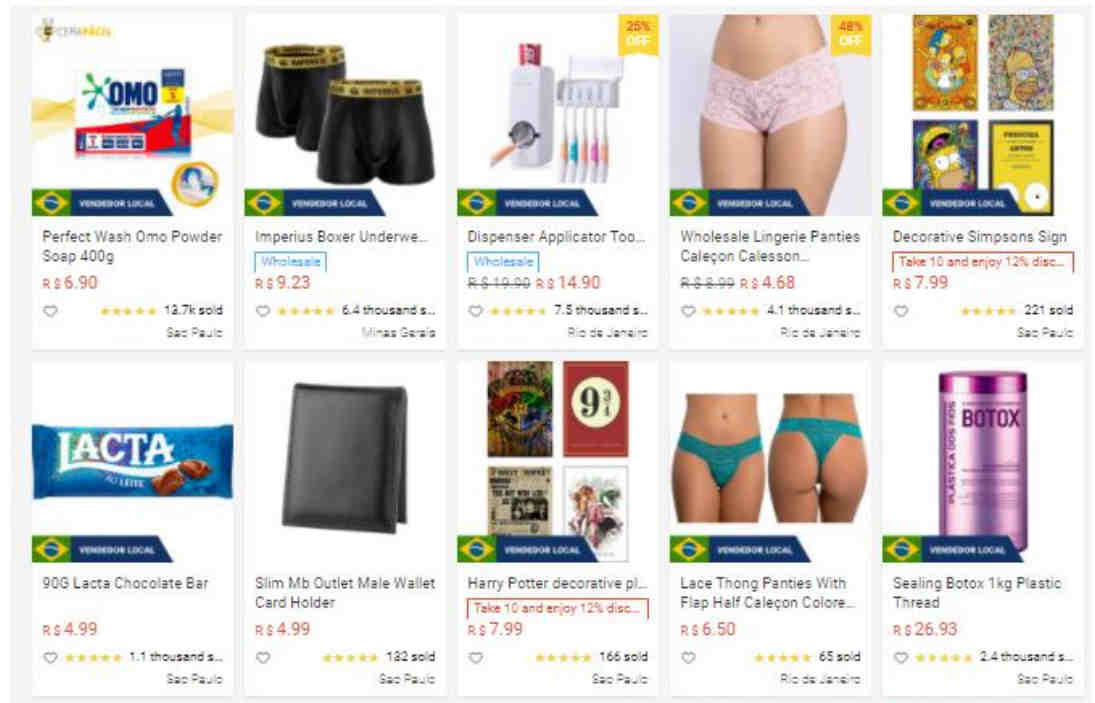Favorite the Lace Thong Panties heart icon
Screen dimensions: 1095x703
point(688,658)
